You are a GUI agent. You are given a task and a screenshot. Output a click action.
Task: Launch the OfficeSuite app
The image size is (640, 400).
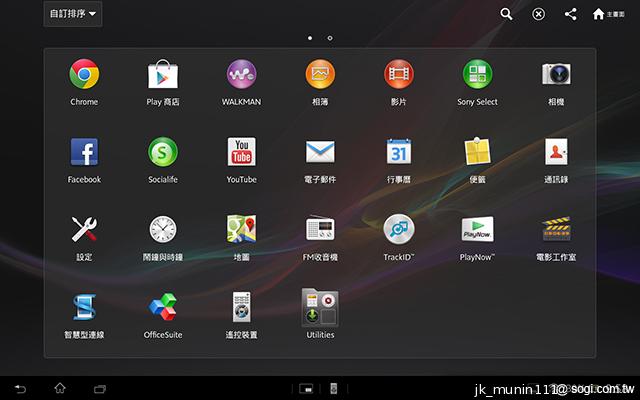163,307
